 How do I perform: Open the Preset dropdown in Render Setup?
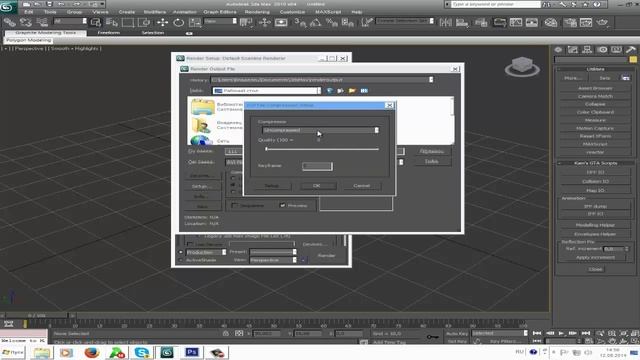(273, 252)
